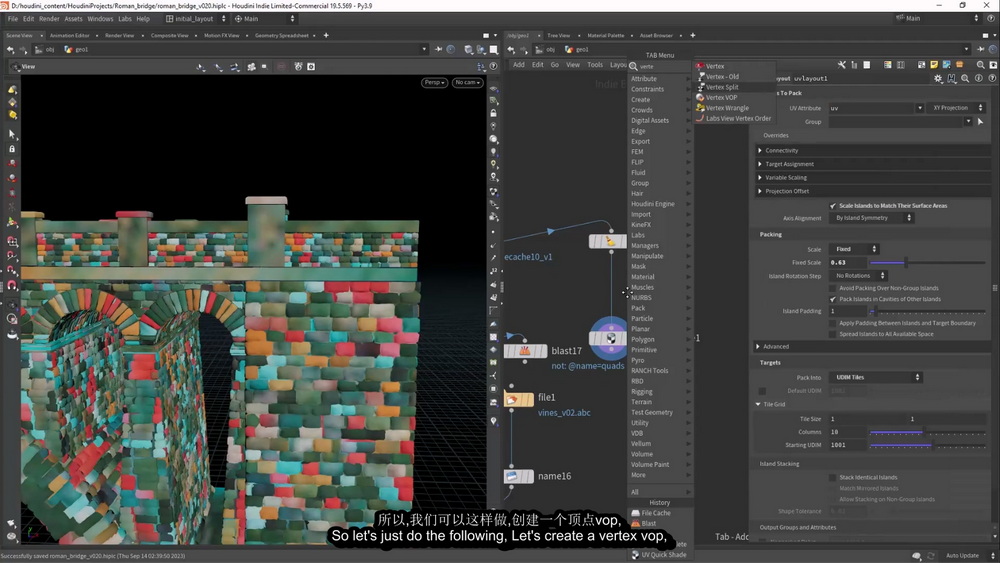This screenshot has height=563, width=1000.
Task: Switch to the Render View tab
Action: click(119, 36)
